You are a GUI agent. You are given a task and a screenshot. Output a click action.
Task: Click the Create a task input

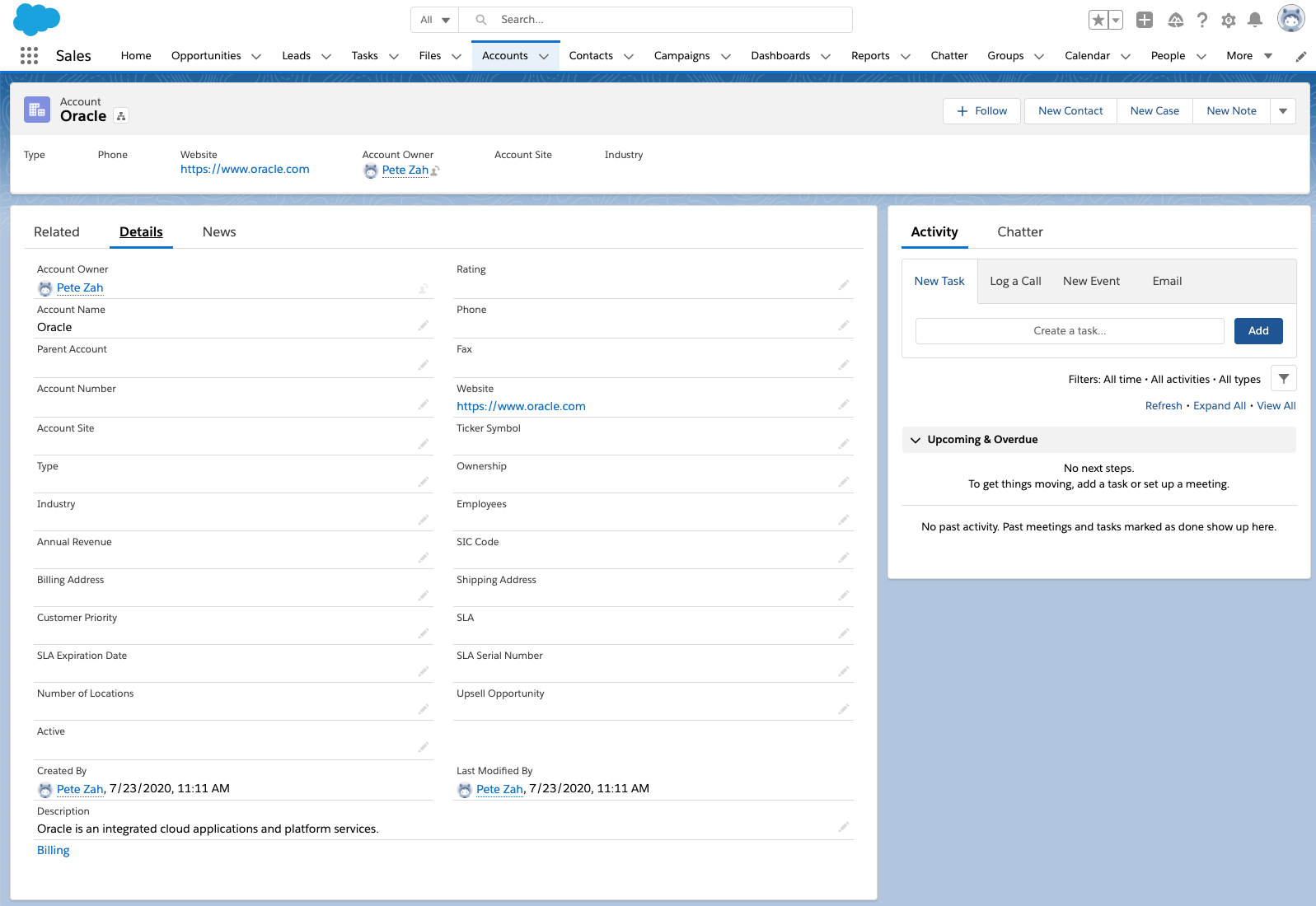[x=1070, y=331]
